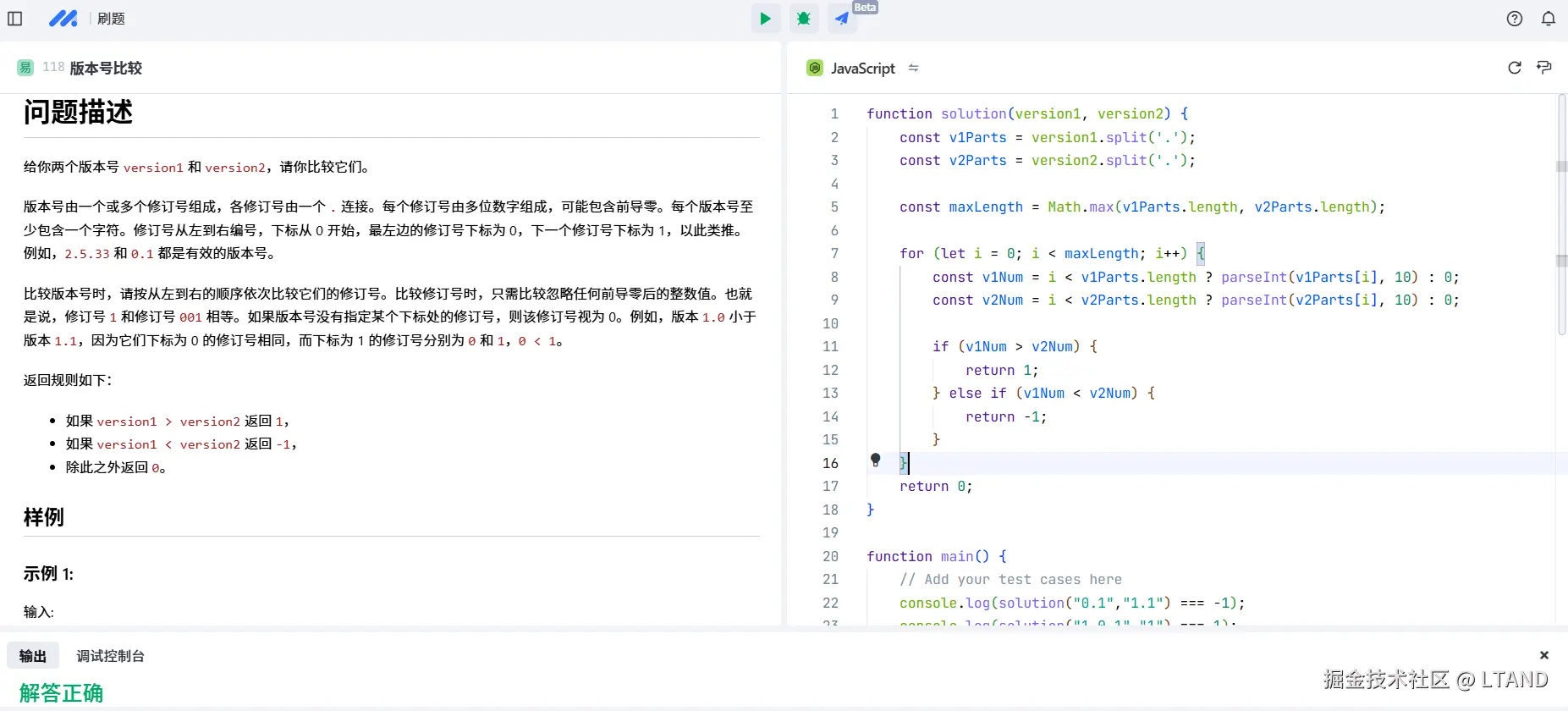Click the console.log test case on line 22
The width and height of the screenshot is (1568, 711).
[1072, 603]
